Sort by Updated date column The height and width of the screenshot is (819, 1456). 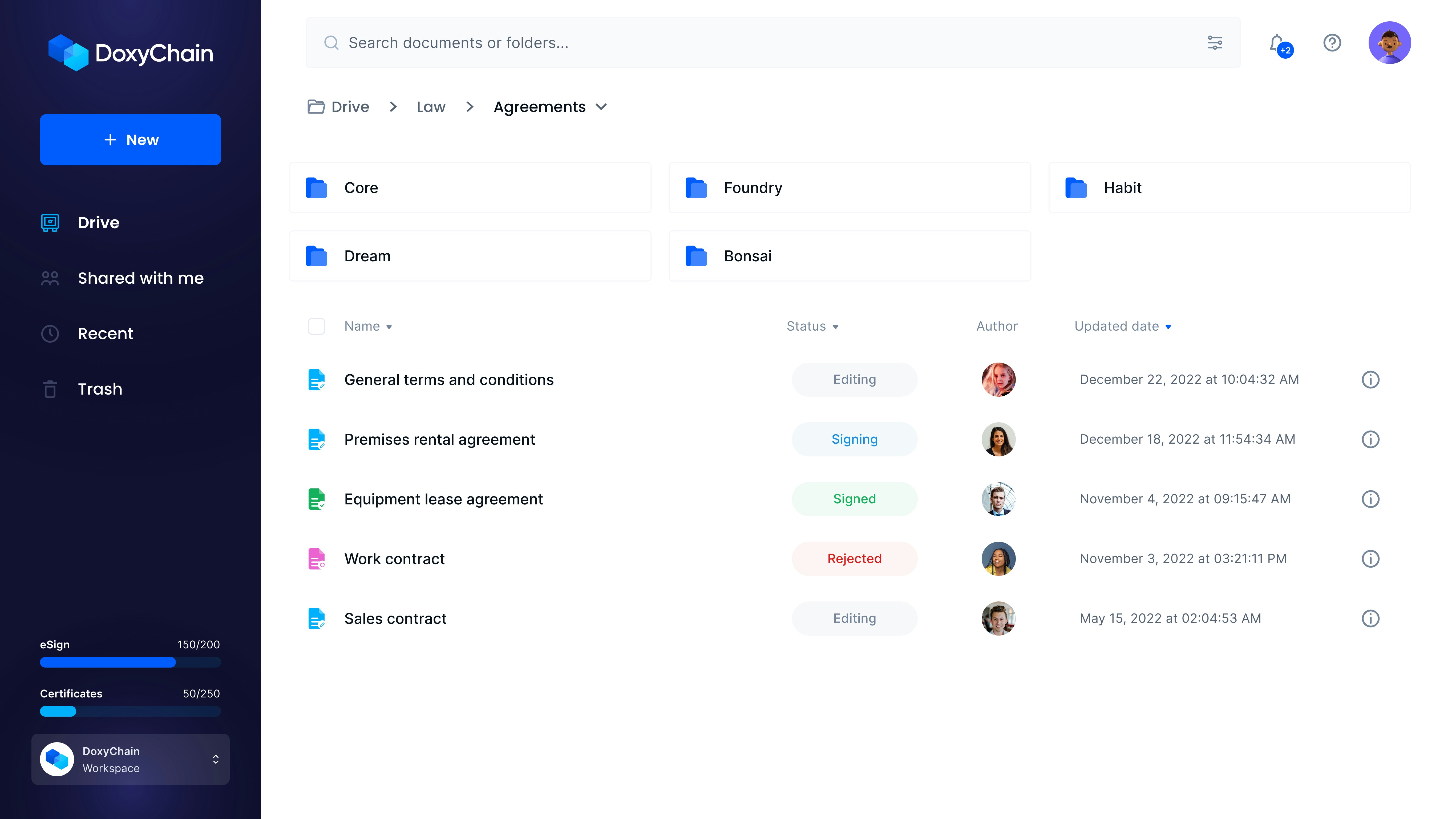point(1123,326)
